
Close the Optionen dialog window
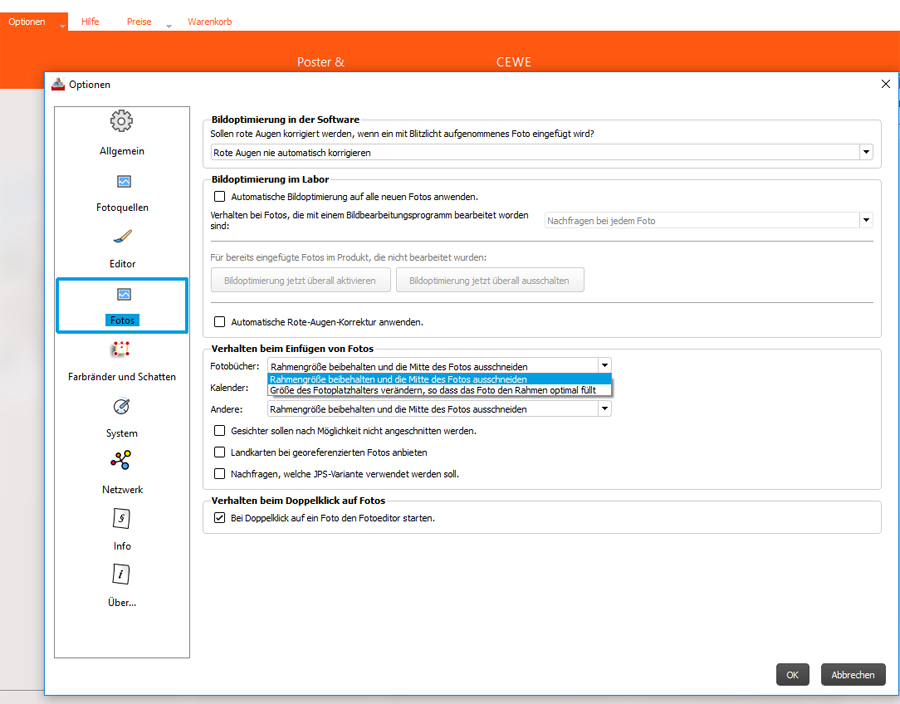pos(885,85)
